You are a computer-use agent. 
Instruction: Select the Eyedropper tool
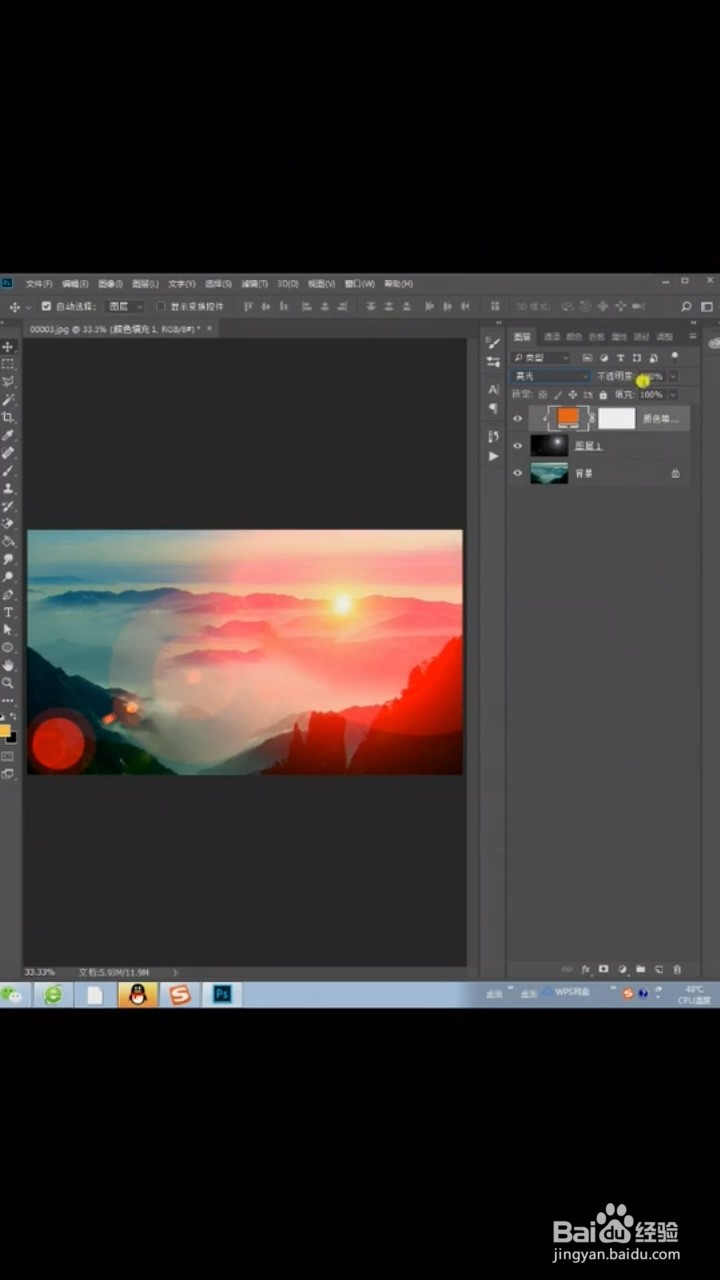8,435
